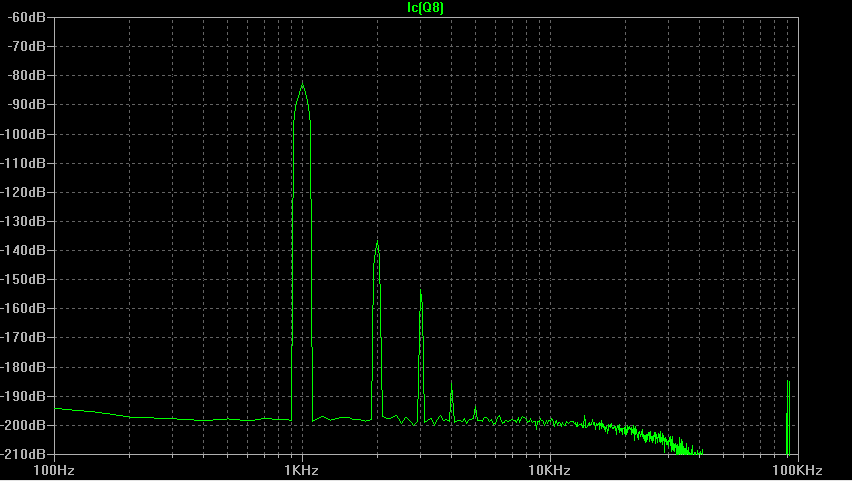
Task: Click the -180dB axis label
Action: 23,367
